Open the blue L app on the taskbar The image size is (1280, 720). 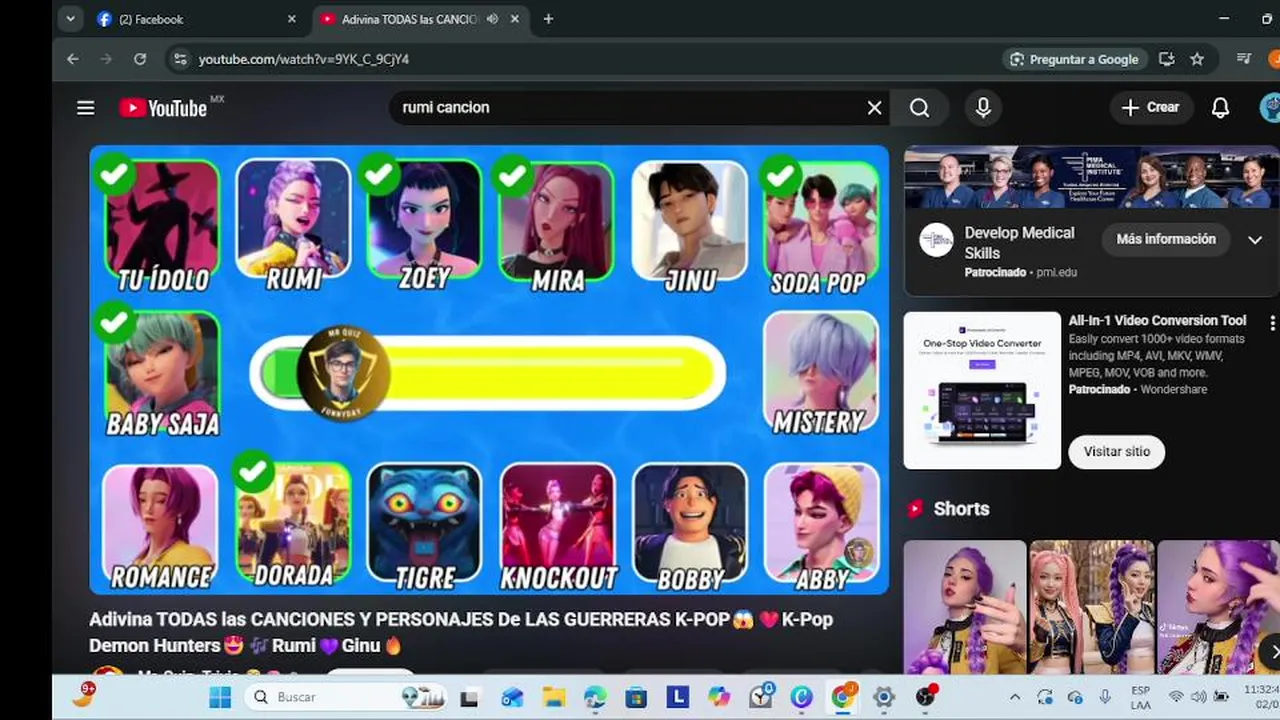677,696
